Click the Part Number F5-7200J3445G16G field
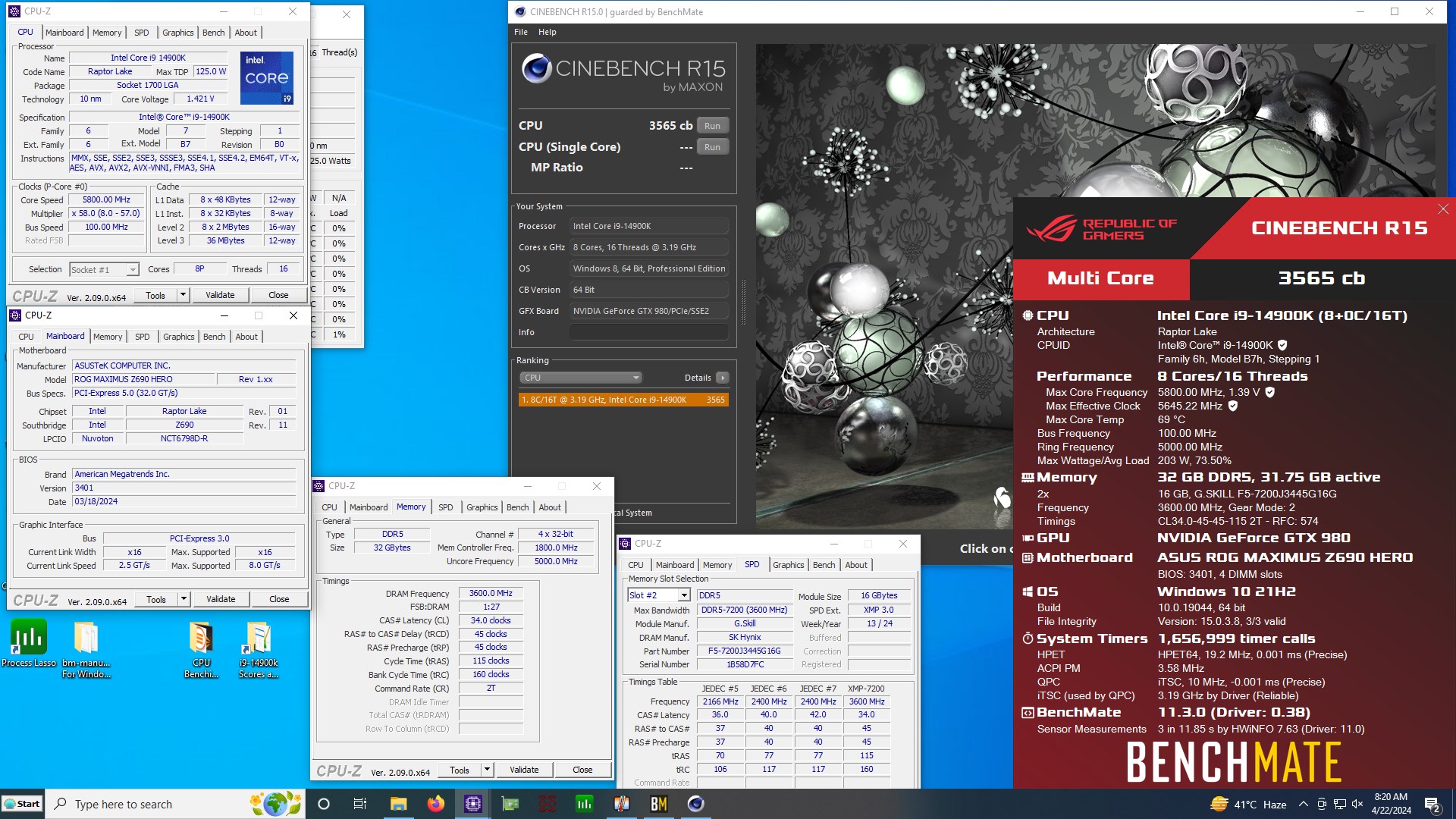Screen dimensions: 1456x819 744,651
